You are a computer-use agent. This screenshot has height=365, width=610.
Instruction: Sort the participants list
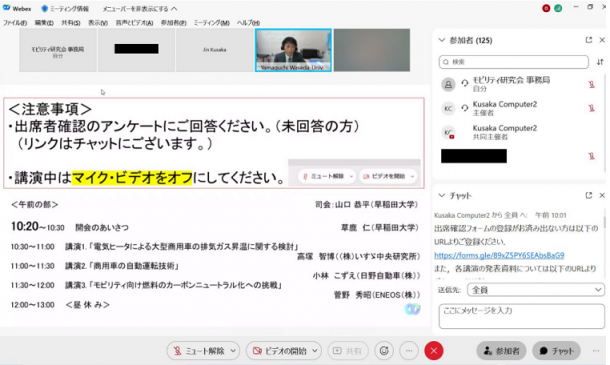[600, 62]
